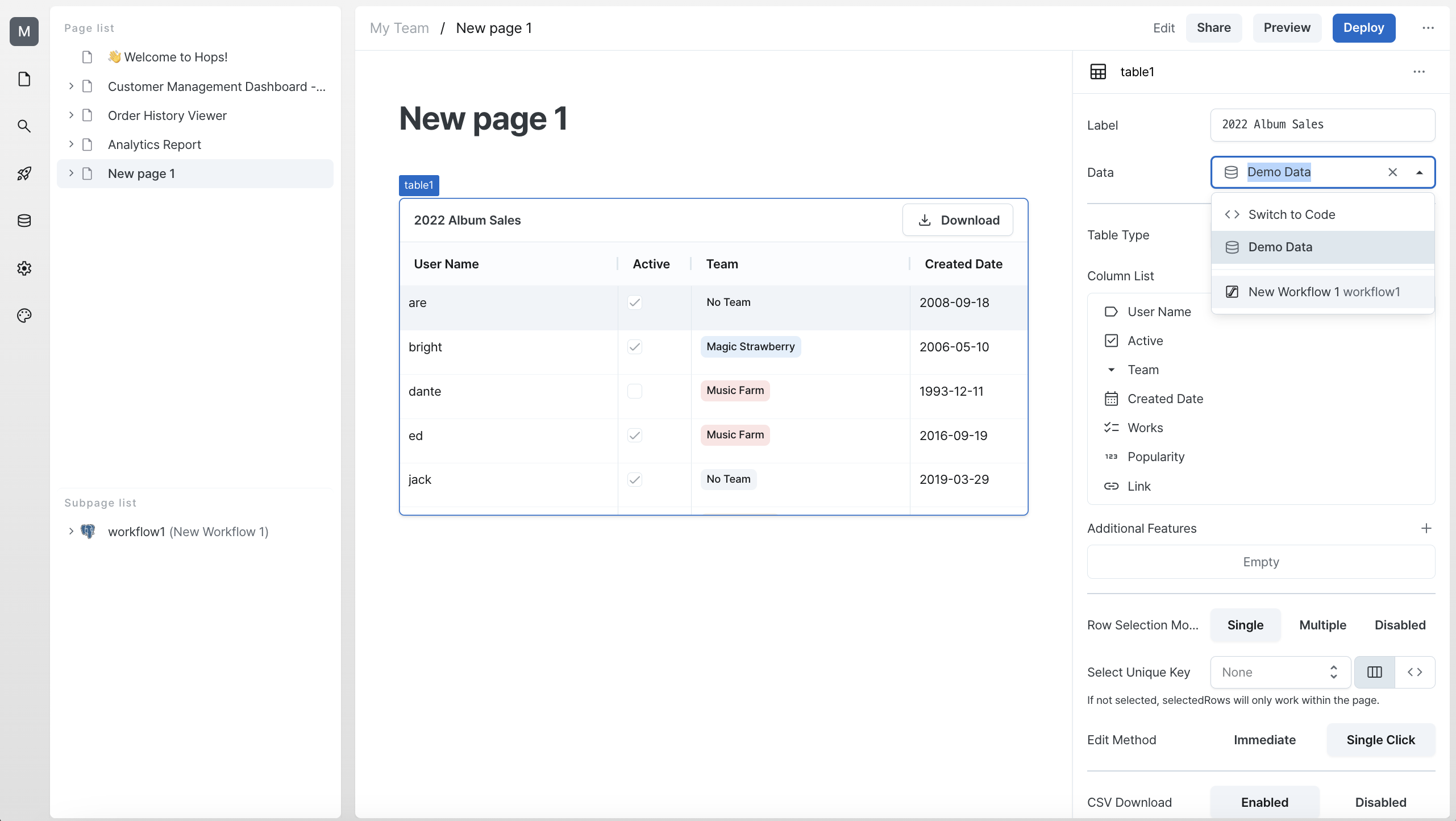Open the rocket deploy icon in sidebar

click(x=24, y=173)
